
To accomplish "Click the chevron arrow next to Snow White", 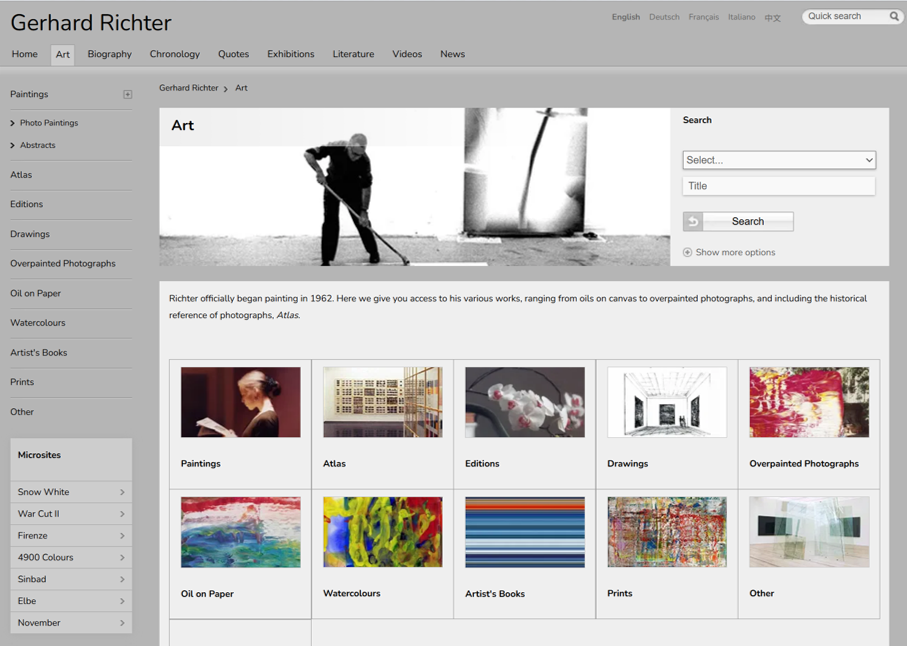I will (122, 492).
